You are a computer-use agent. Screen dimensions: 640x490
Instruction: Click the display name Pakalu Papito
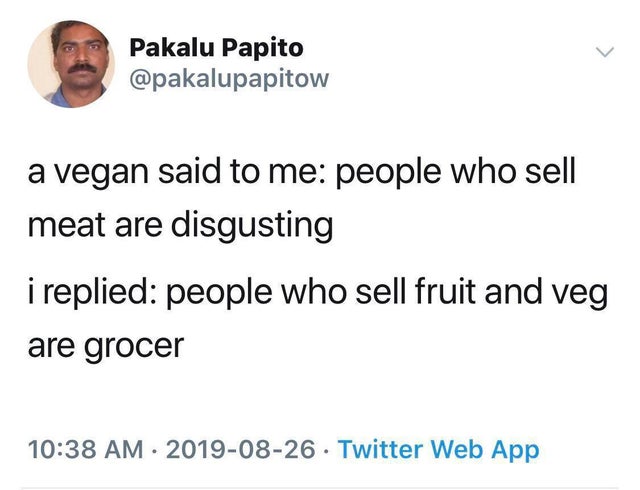click(216, 46)
